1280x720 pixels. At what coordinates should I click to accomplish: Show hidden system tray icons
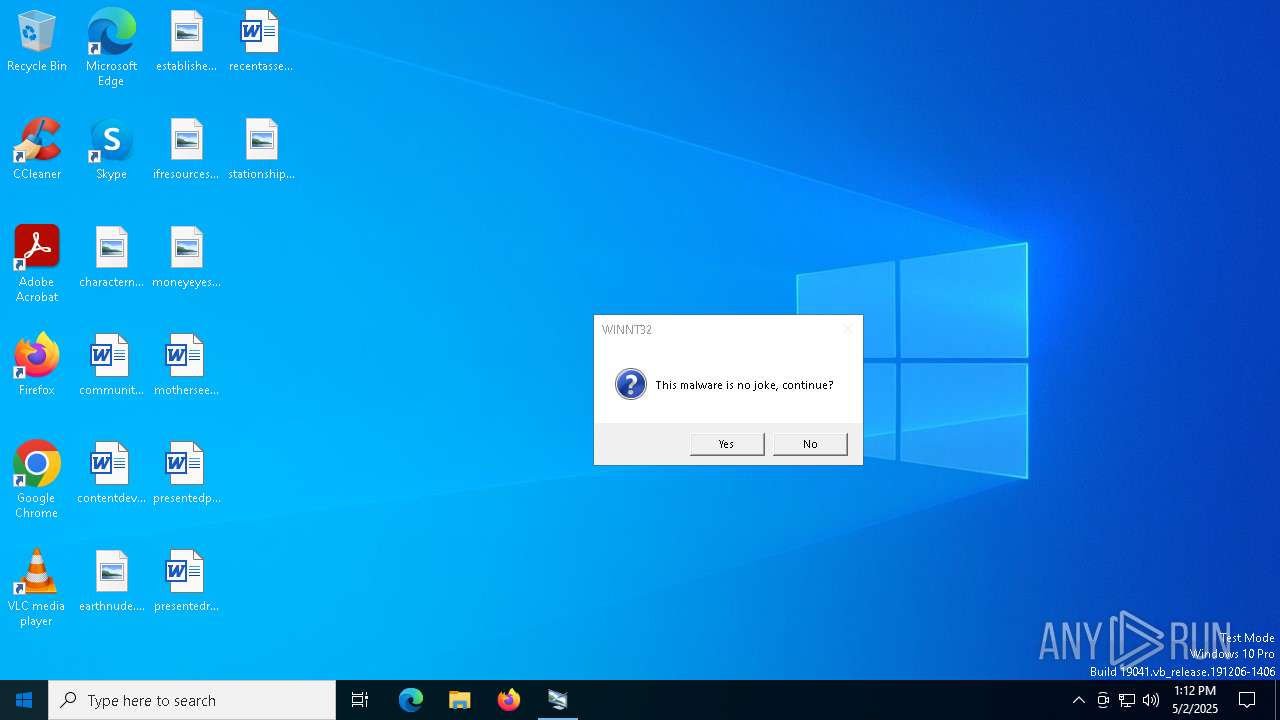[1078, 700]
